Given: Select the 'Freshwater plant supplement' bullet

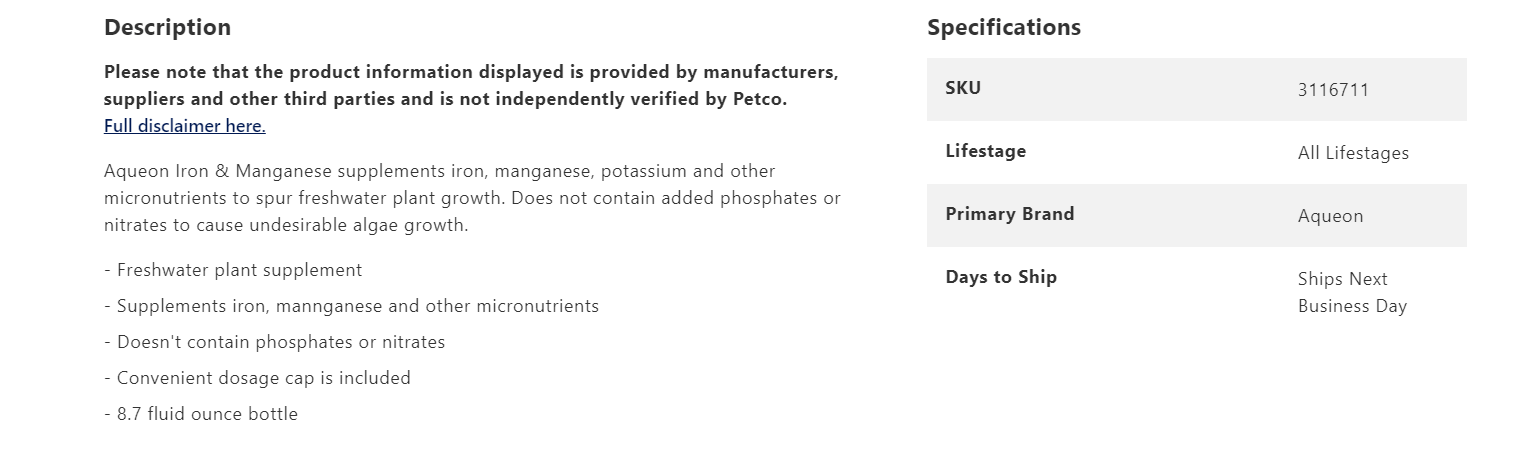Looking at the screenshot, I should tap(239, 270).
